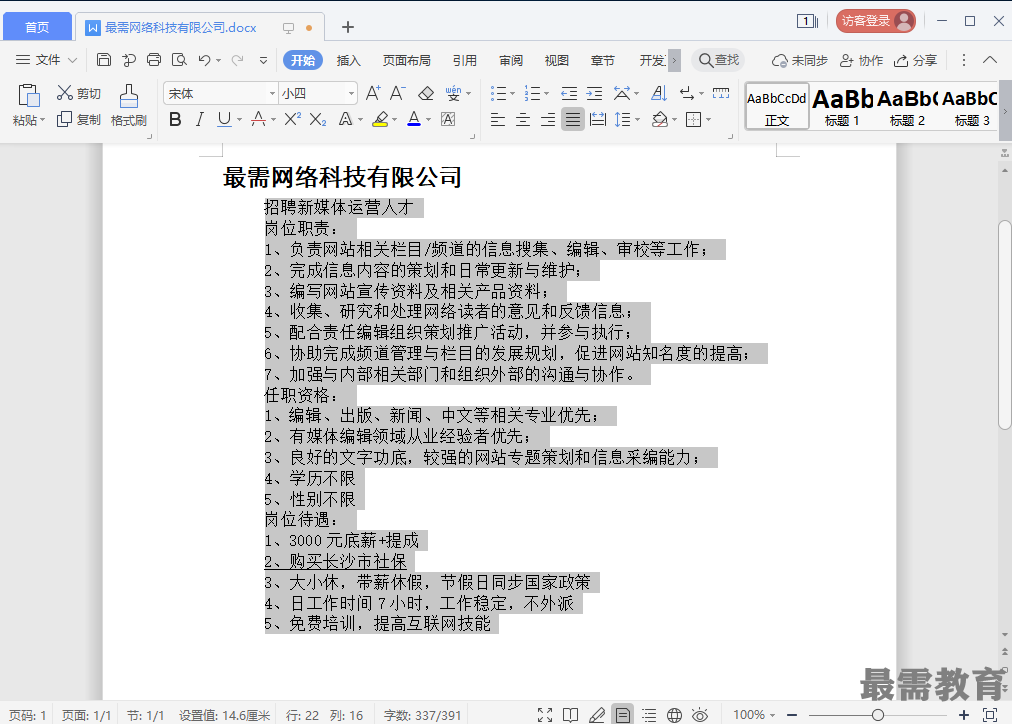Image resolution: width=1012 pixels, height=724 pixels.
Task: Switch to web layout globe icon
Action: [674, 715]
